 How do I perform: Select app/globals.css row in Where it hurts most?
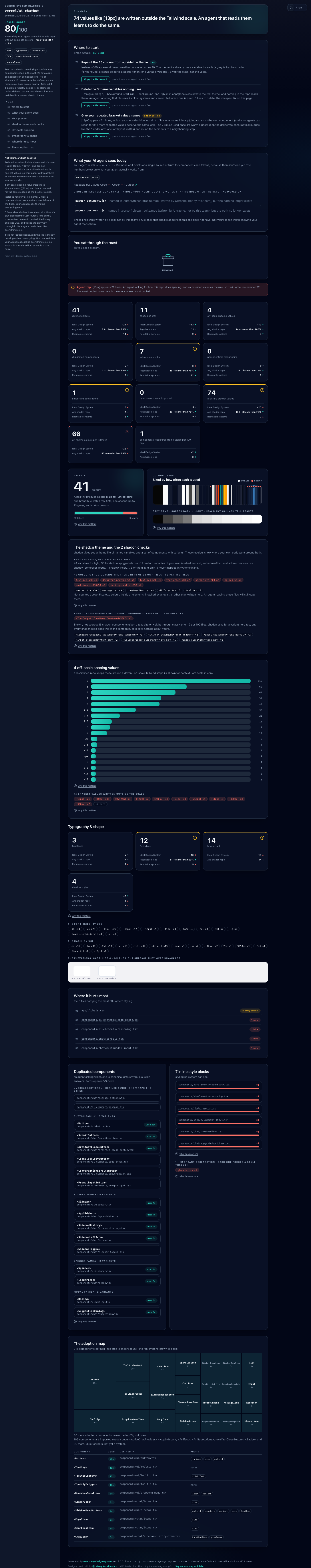coord(168,1011)
